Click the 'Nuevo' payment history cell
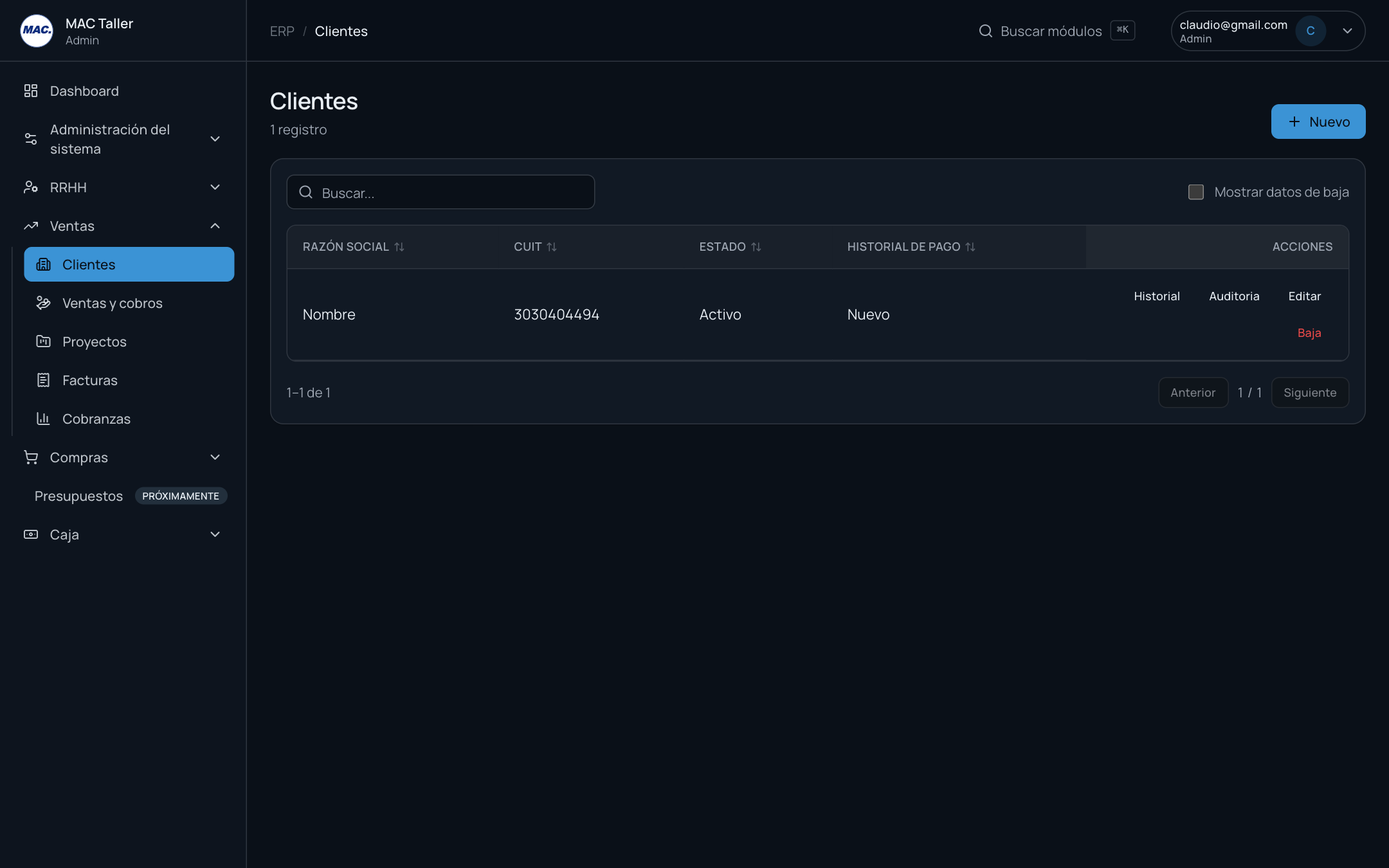This screenshot has height=868, width=1389. [868, 314]
